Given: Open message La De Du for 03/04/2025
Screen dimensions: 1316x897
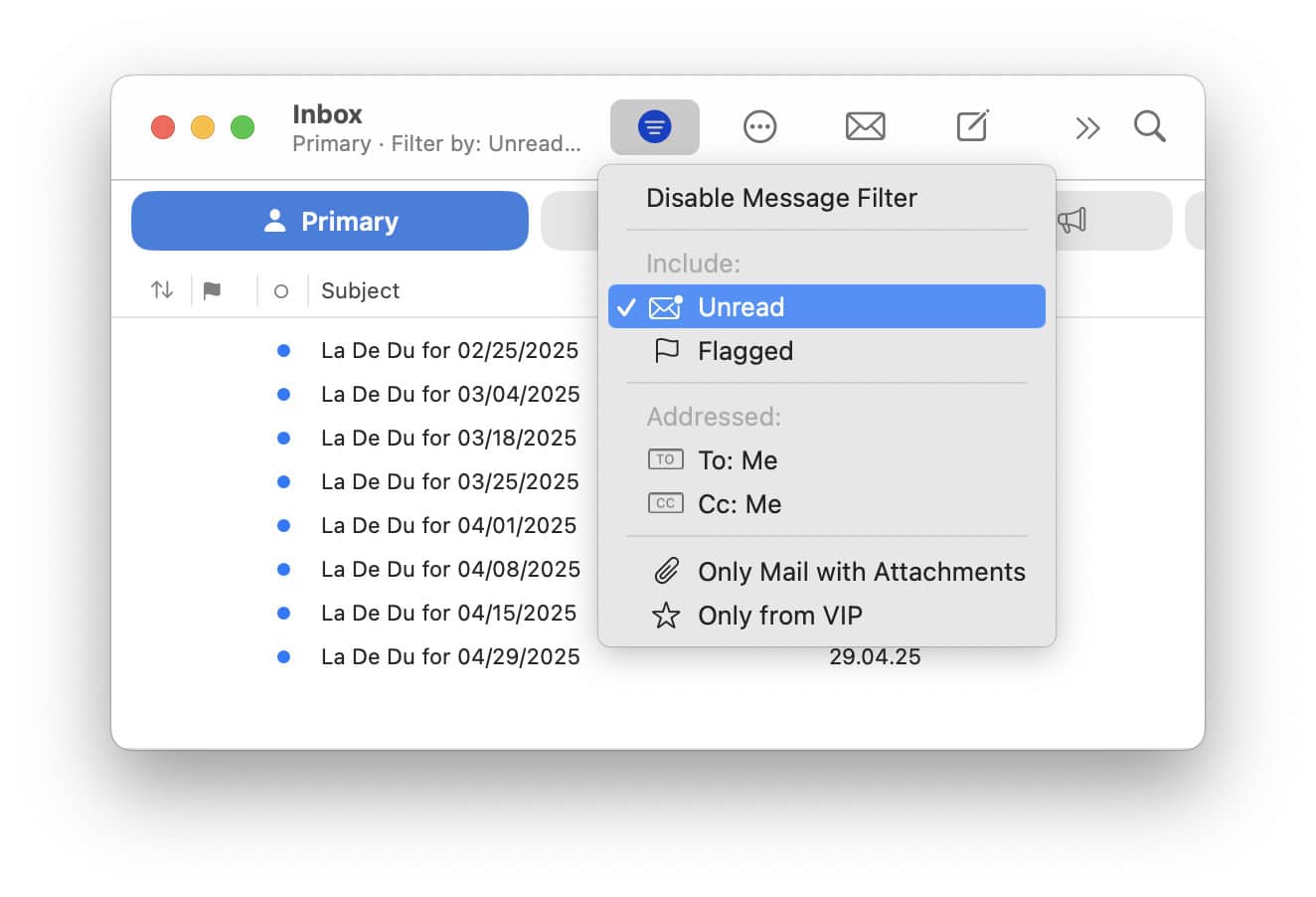Looking at the screenshot, I should click(x=450, y=395).
